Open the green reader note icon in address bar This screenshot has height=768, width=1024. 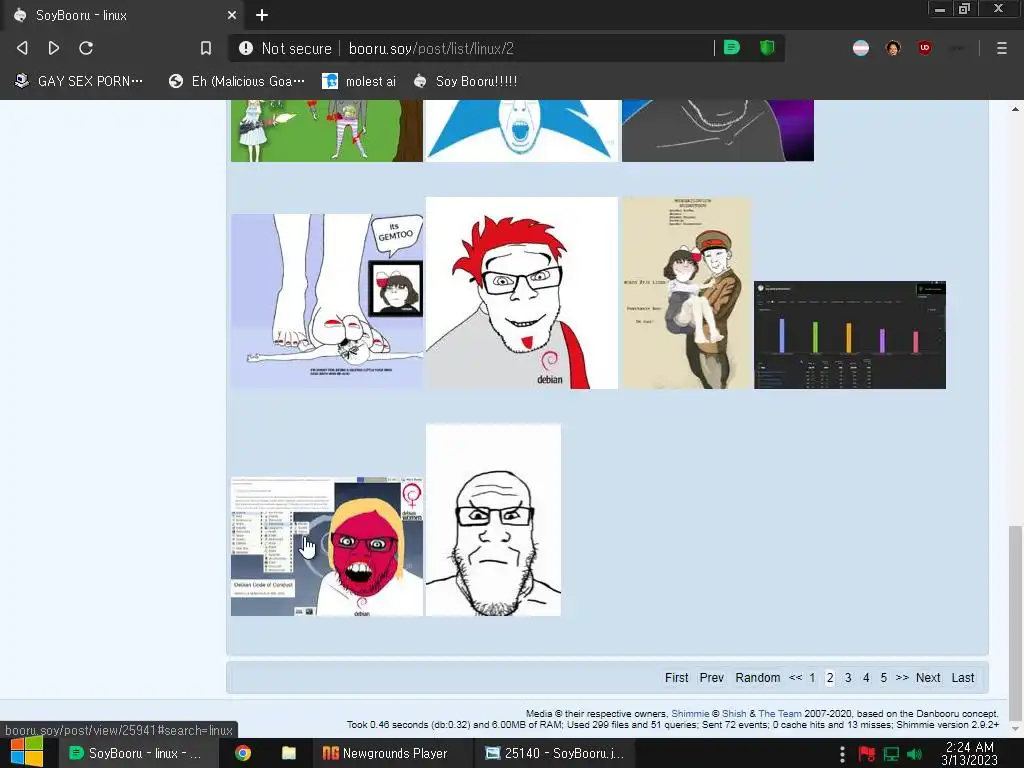[731, 48]
